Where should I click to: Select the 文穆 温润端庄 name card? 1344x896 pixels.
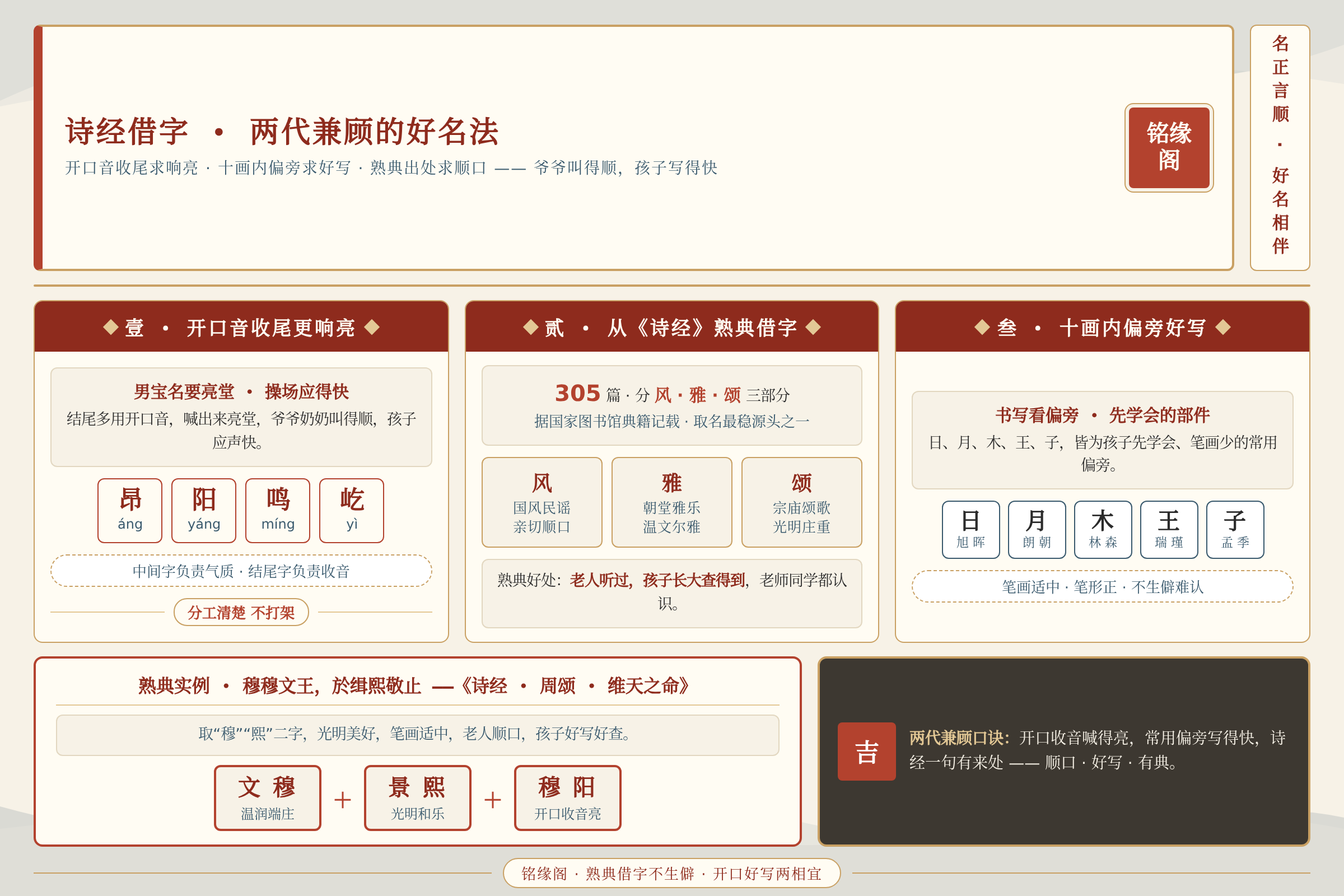pos(268,797)
